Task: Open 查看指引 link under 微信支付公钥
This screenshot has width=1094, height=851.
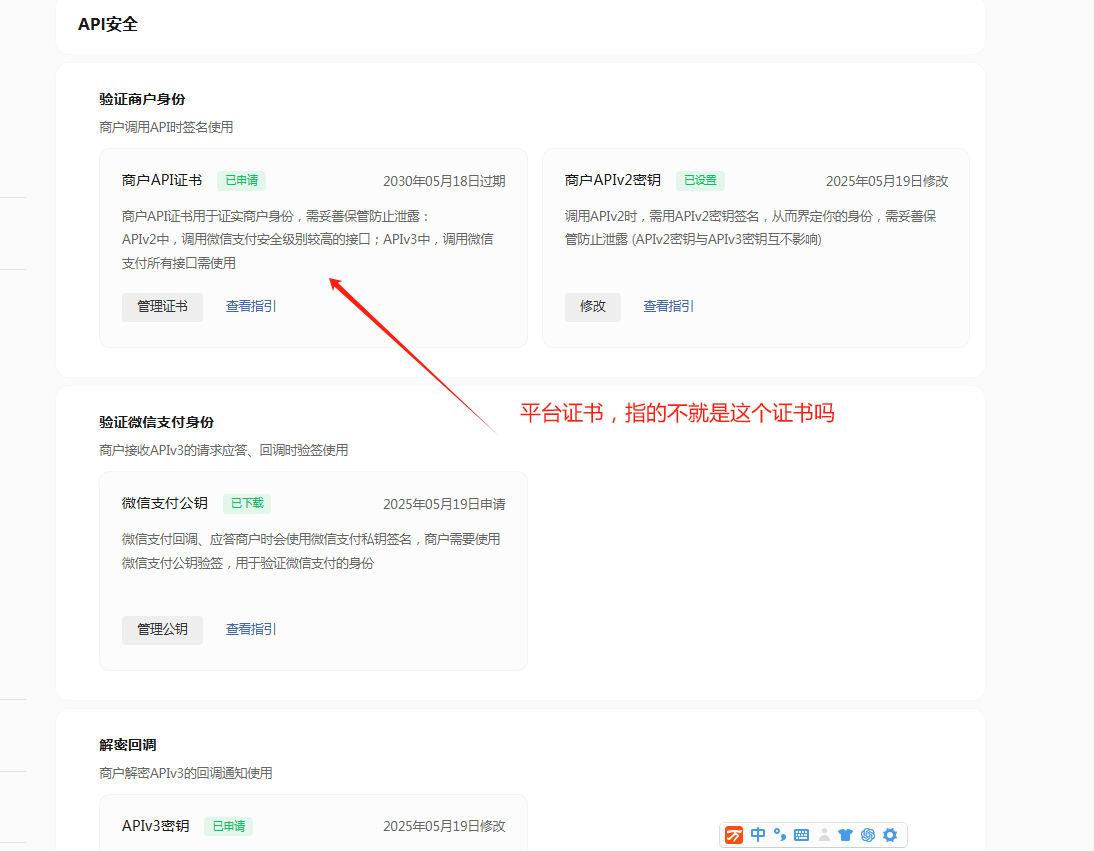Action: (x=251, y=629)
